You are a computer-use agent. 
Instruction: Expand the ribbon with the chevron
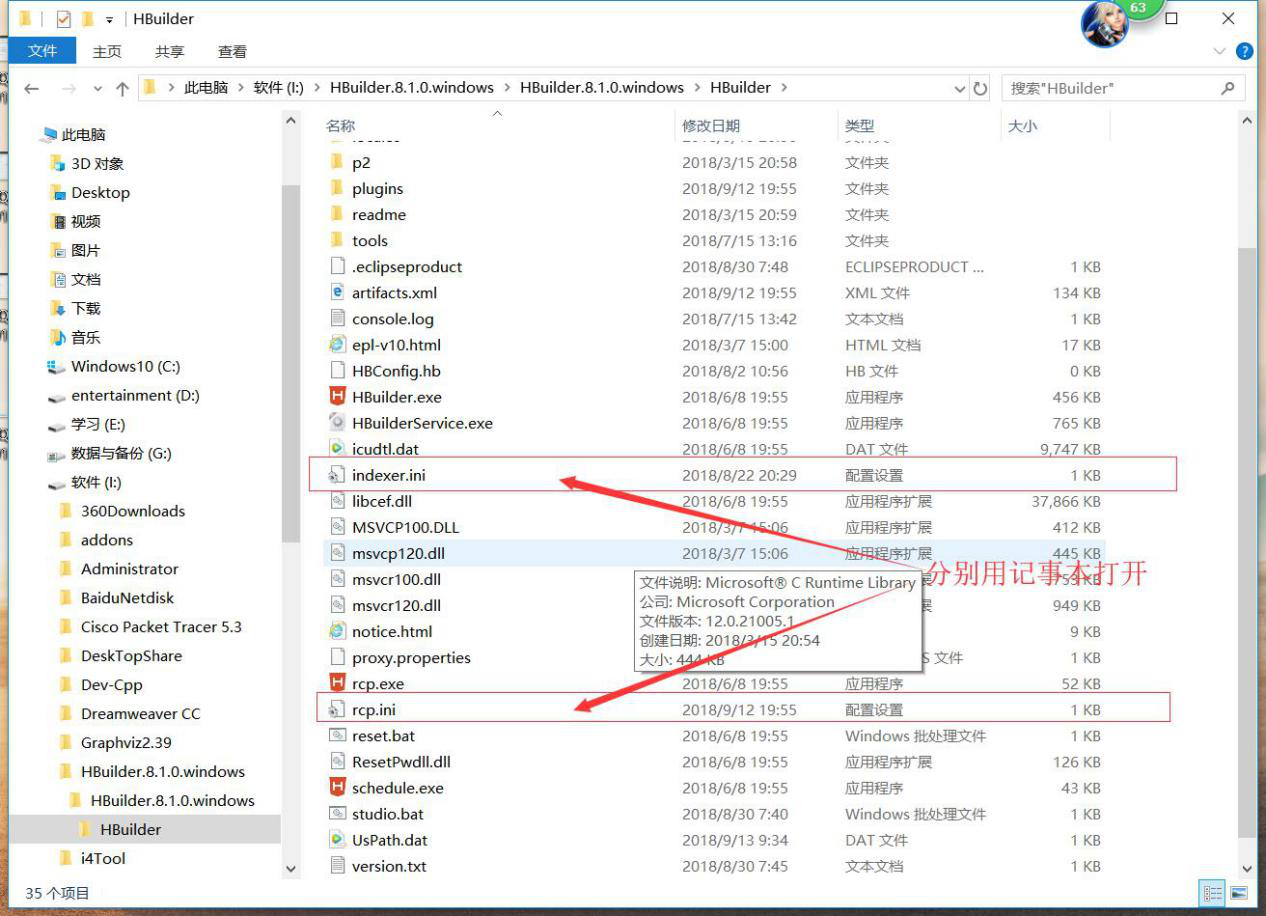tap(1220, 51)
